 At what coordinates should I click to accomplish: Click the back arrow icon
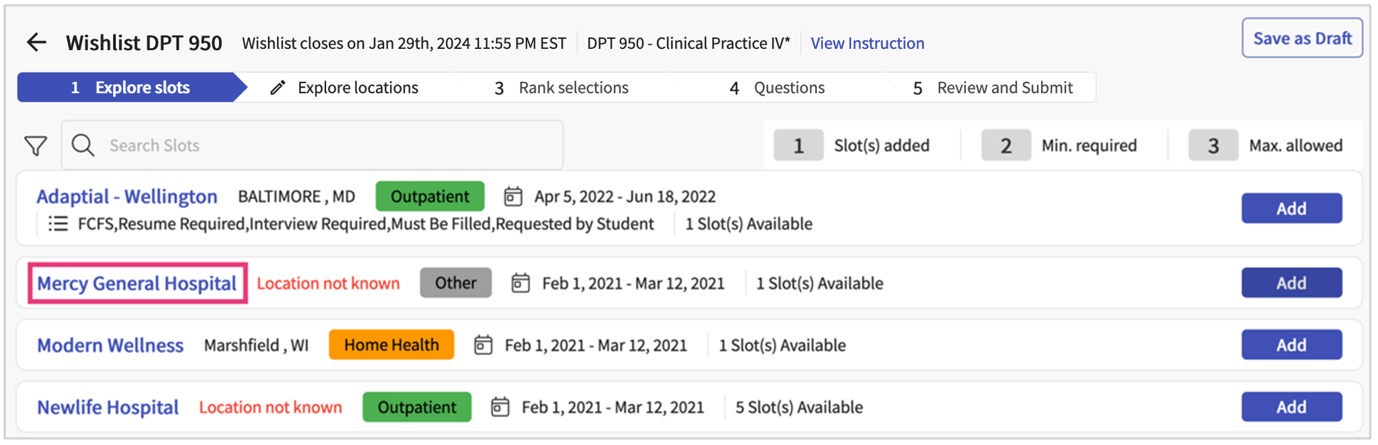[x=37, y=42]
